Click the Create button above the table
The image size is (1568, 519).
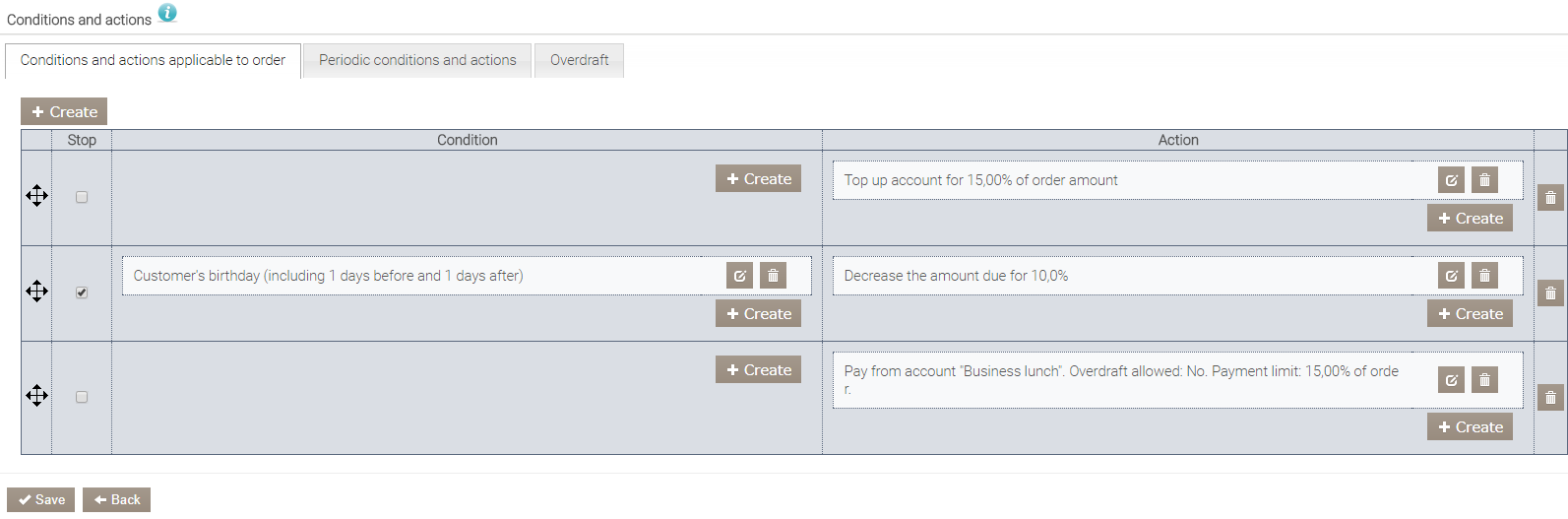[x=64, y=112]
